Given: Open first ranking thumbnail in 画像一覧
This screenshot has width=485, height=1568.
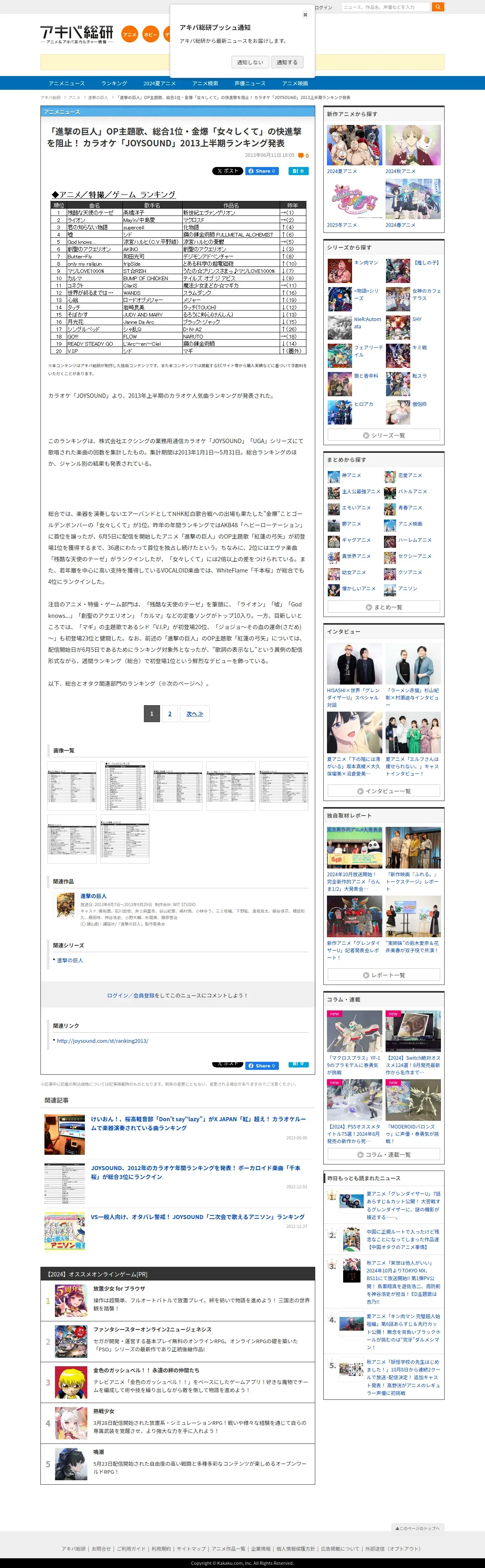Looking at the screenshot, I should coord(72,785).
